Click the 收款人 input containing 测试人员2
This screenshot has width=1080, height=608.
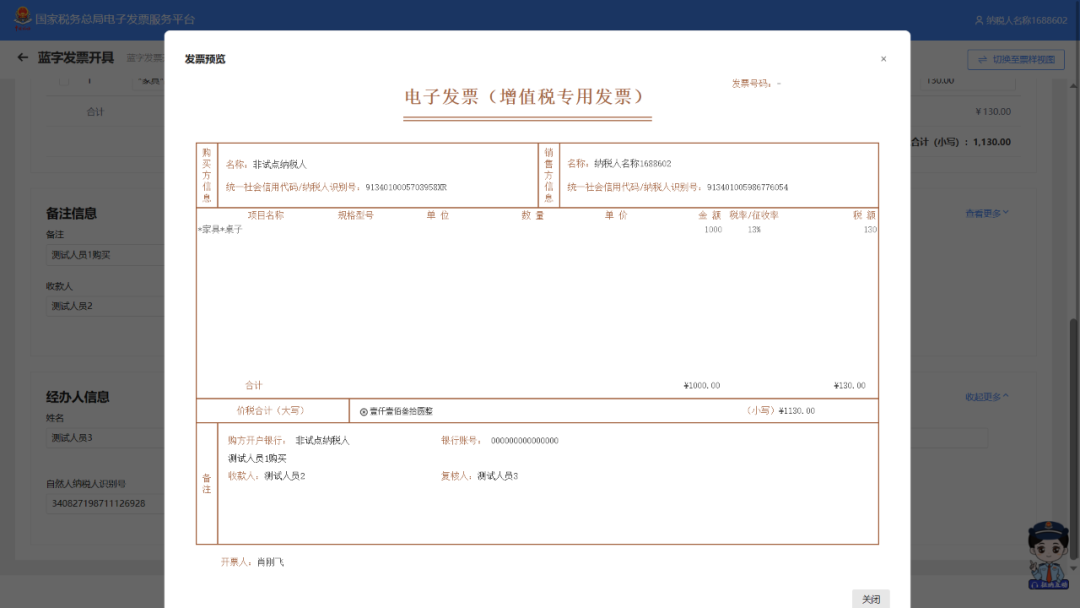pos(105,306)
